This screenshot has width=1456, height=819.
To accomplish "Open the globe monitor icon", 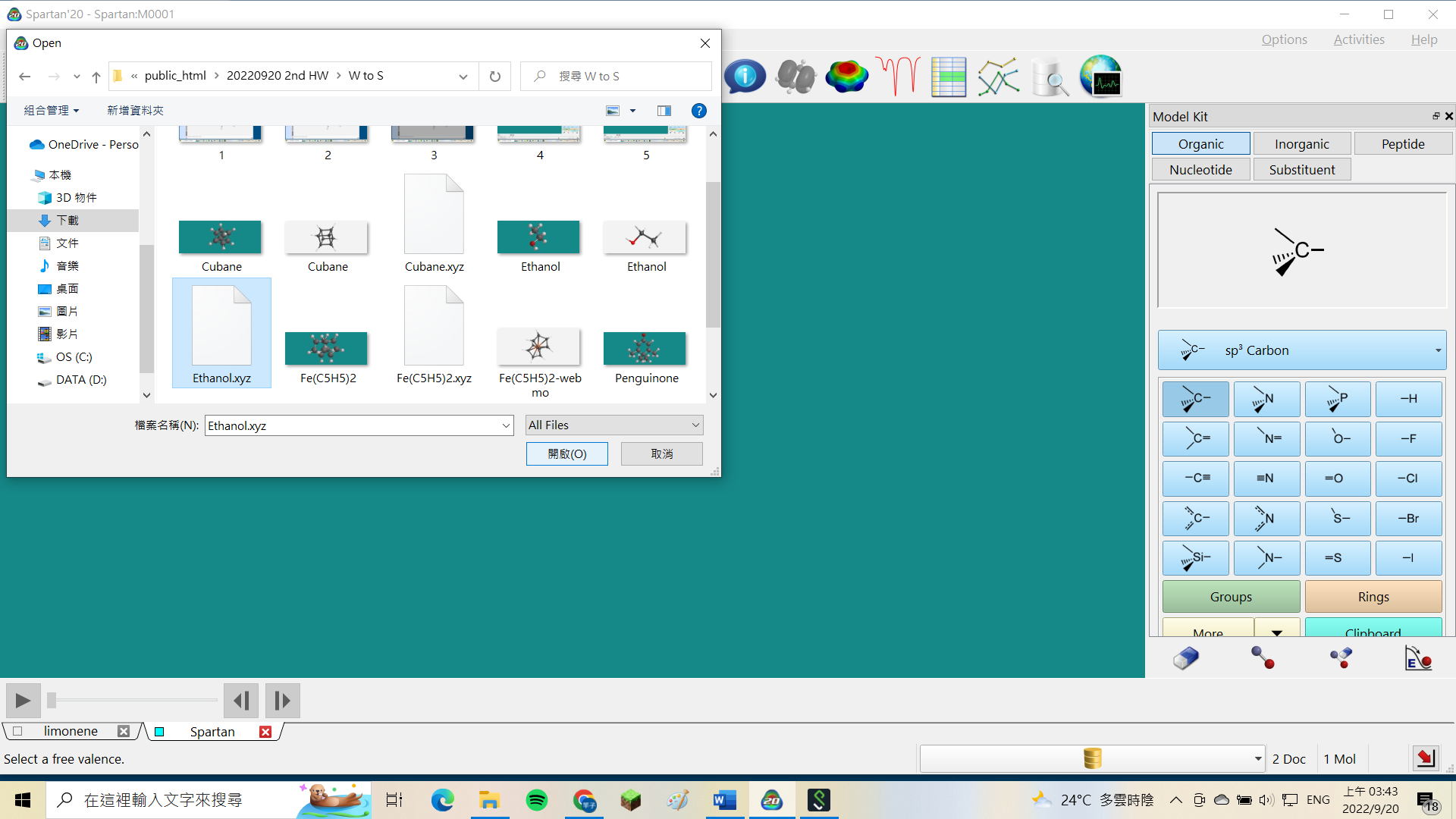I will click(1101, 77).
